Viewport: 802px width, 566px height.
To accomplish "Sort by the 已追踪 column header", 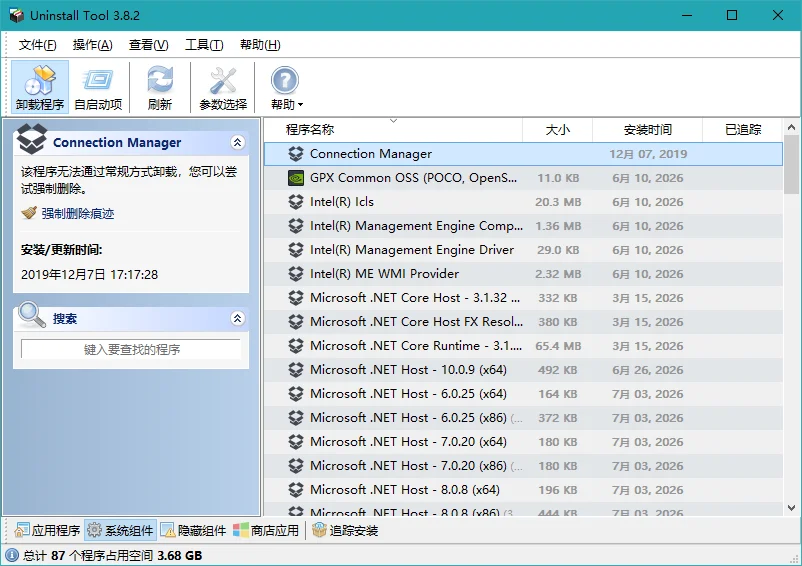I will 743,130.
